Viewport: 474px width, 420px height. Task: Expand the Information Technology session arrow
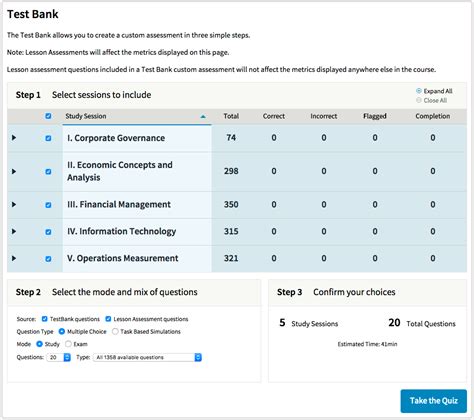[x=14, y=231]
